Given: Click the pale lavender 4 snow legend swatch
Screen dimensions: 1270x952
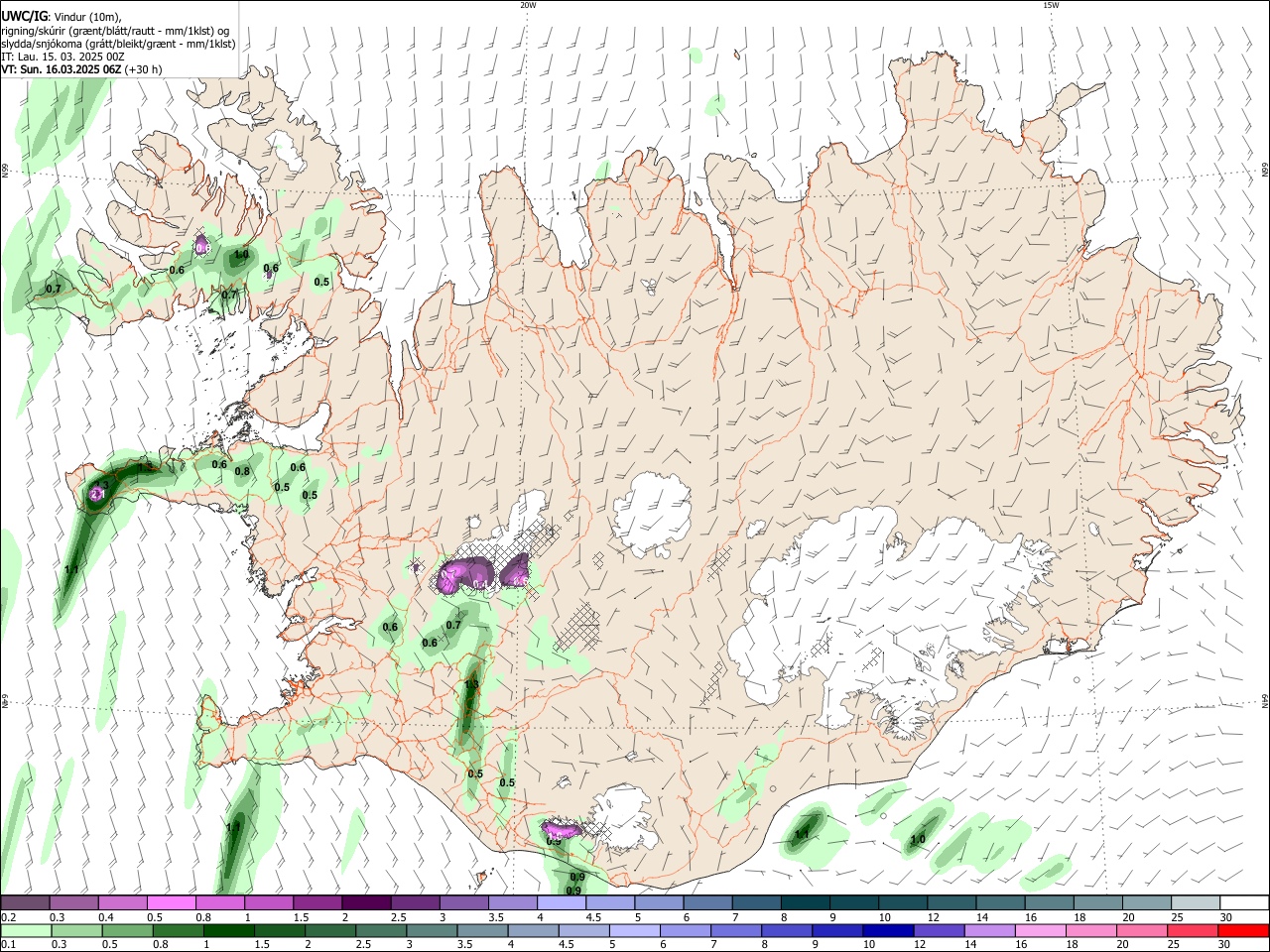Looking at the screenshot, I should (x=561, y=902).
